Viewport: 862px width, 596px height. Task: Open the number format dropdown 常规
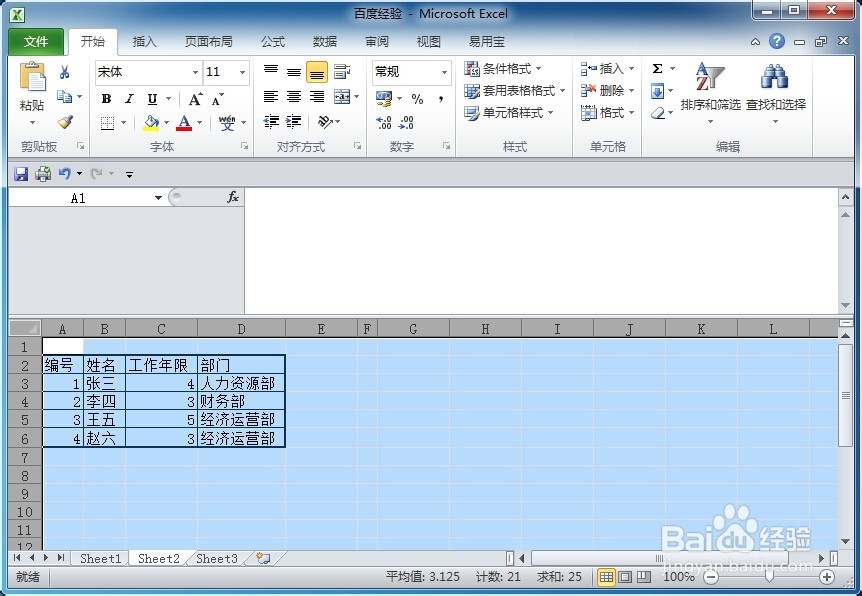click(444, 72)
